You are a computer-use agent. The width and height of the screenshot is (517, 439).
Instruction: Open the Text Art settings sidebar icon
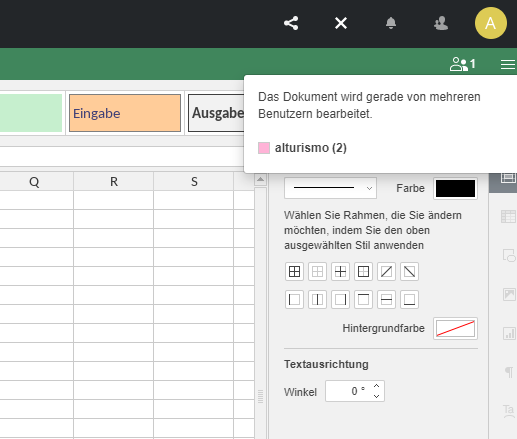(509, 411)
